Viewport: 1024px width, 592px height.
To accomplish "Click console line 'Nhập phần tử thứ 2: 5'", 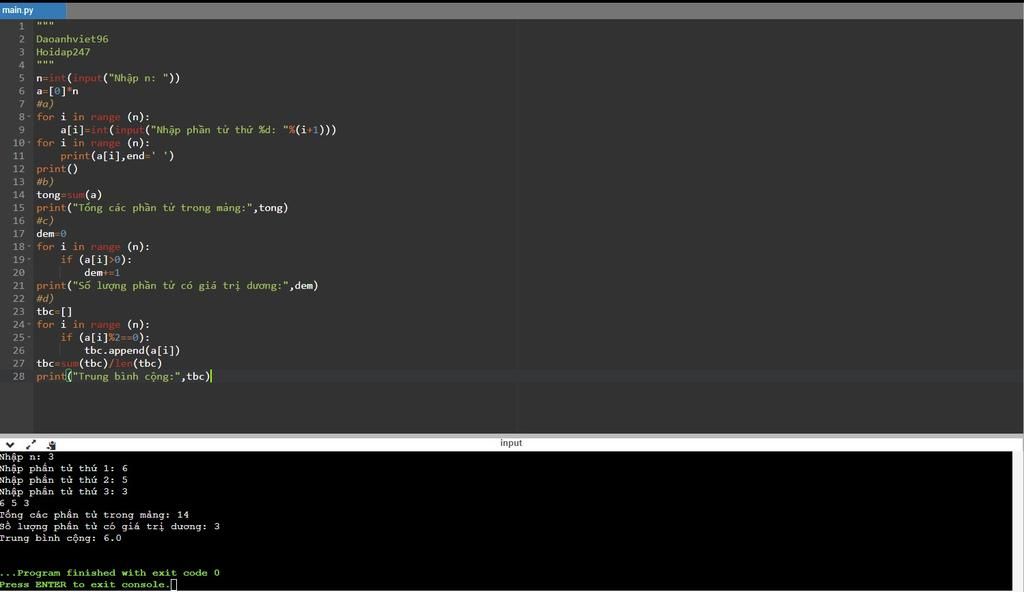I will coord(63,480).
